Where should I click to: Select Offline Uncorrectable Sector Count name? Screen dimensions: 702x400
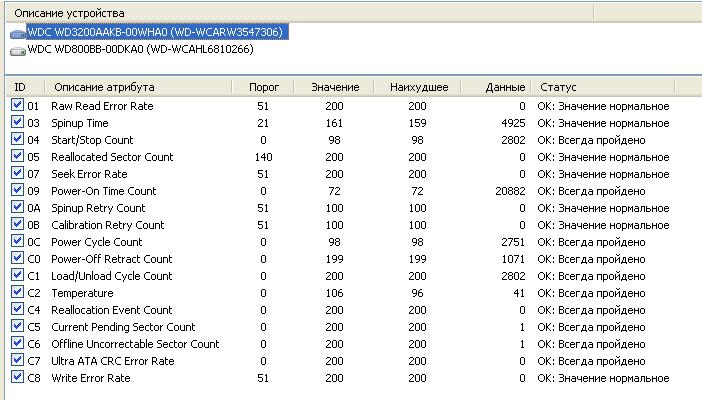[x=135, y=344]
